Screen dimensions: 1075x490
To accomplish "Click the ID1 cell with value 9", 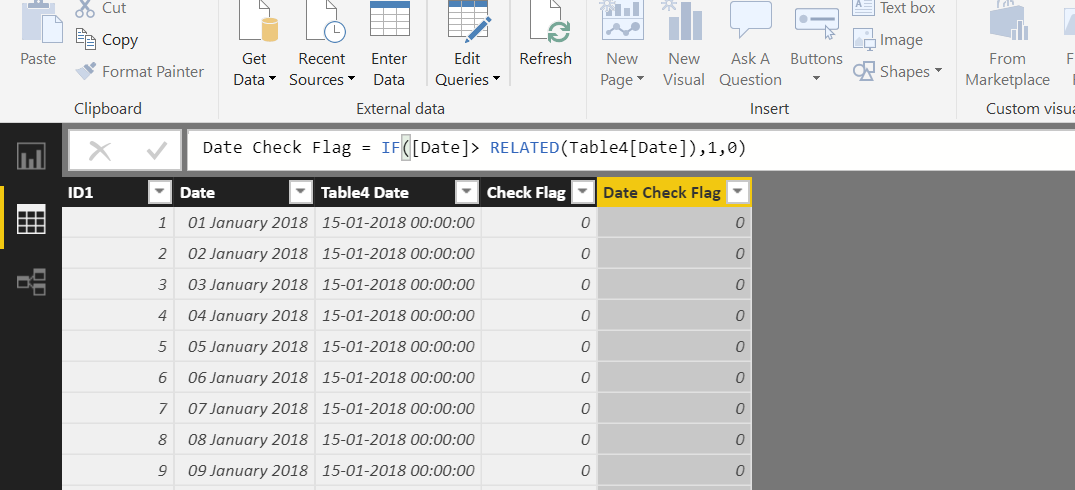I will 118,470.
